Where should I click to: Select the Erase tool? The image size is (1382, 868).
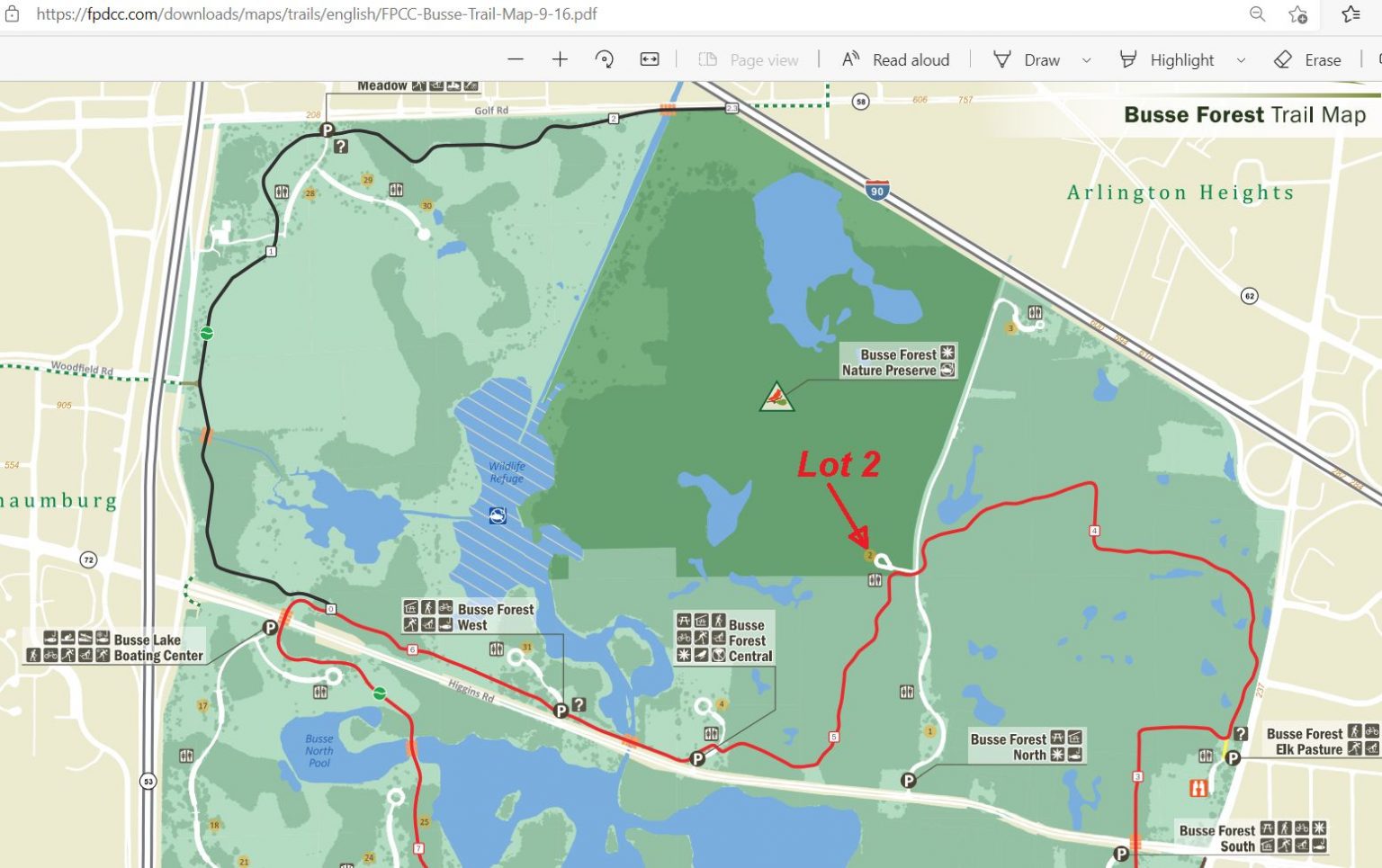pyautogui.click(x=1307, y=59)
